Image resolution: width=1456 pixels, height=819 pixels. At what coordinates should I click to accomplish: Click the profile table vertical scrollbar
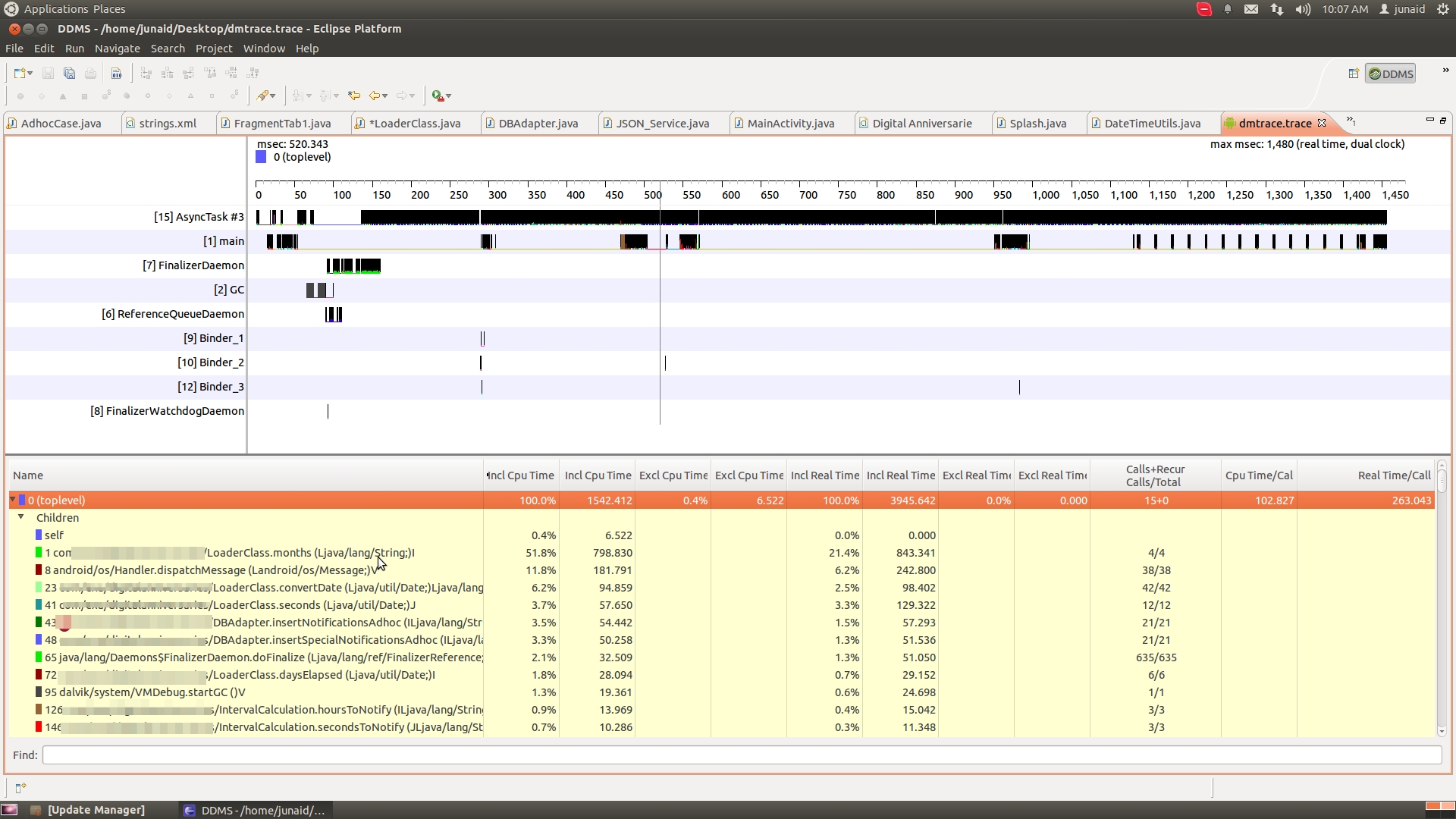click(x=1442, y=598)
